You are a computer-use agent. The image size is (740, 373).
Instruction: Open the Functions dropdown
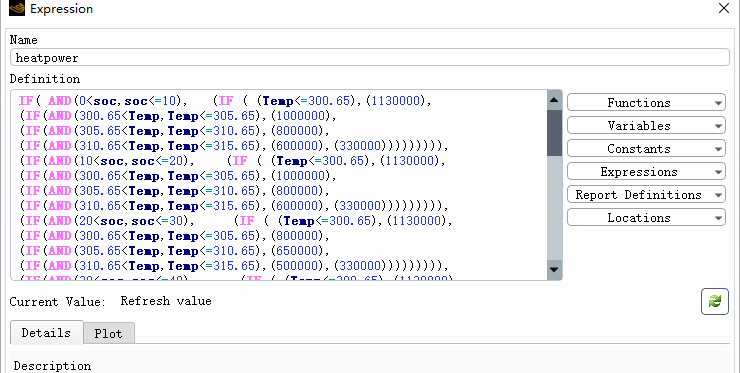coord(646,102)
